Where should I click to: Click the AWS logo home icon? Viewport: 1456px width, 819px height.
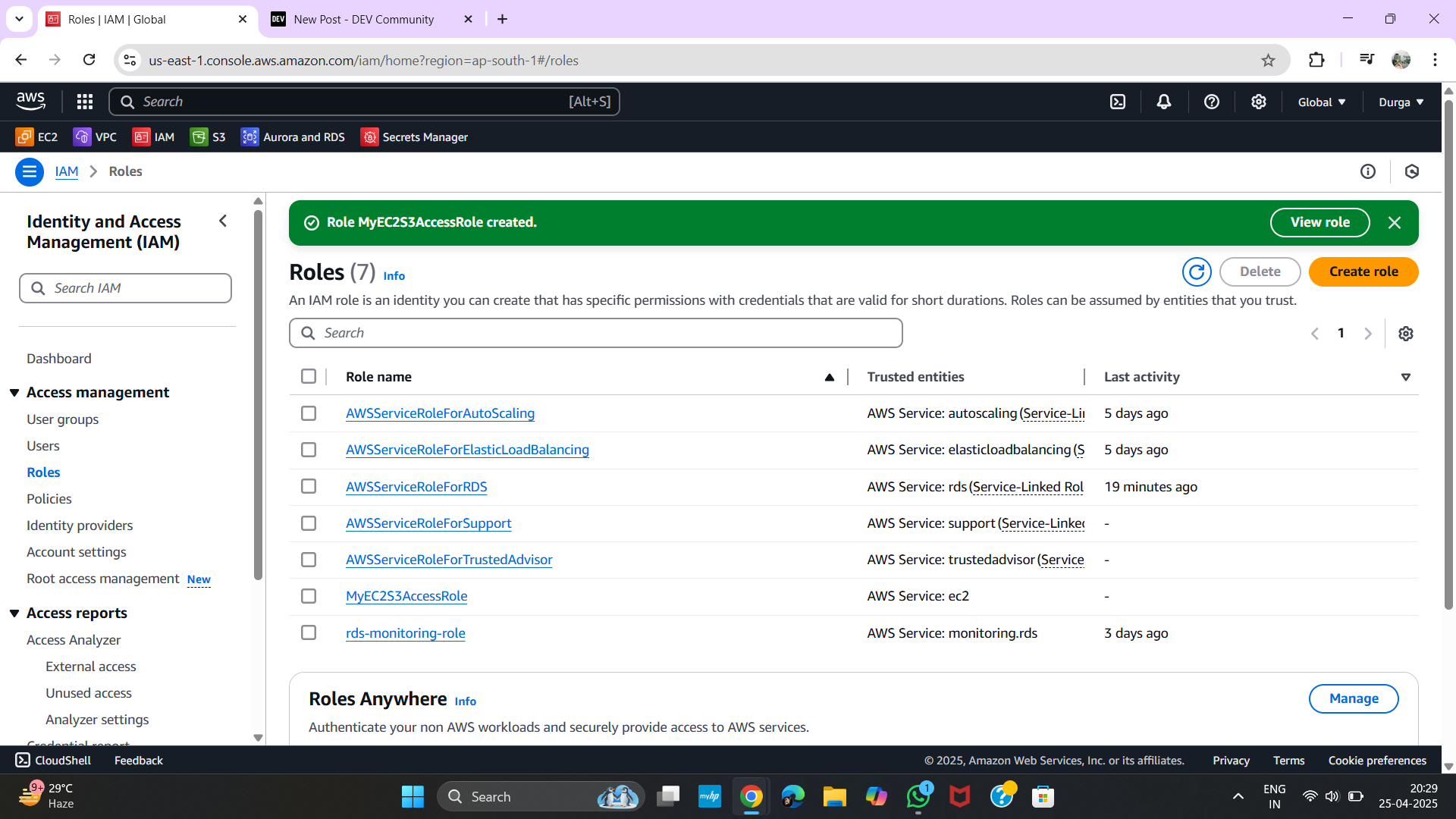point(30,101)
